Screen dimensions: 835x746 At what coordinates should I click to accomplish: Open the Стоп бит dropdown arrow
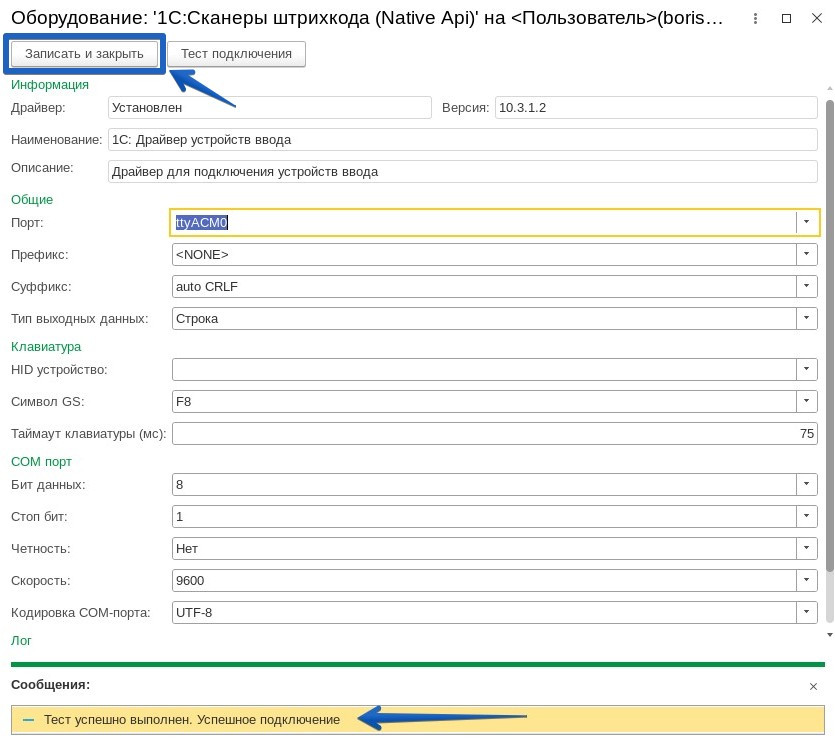807,516
